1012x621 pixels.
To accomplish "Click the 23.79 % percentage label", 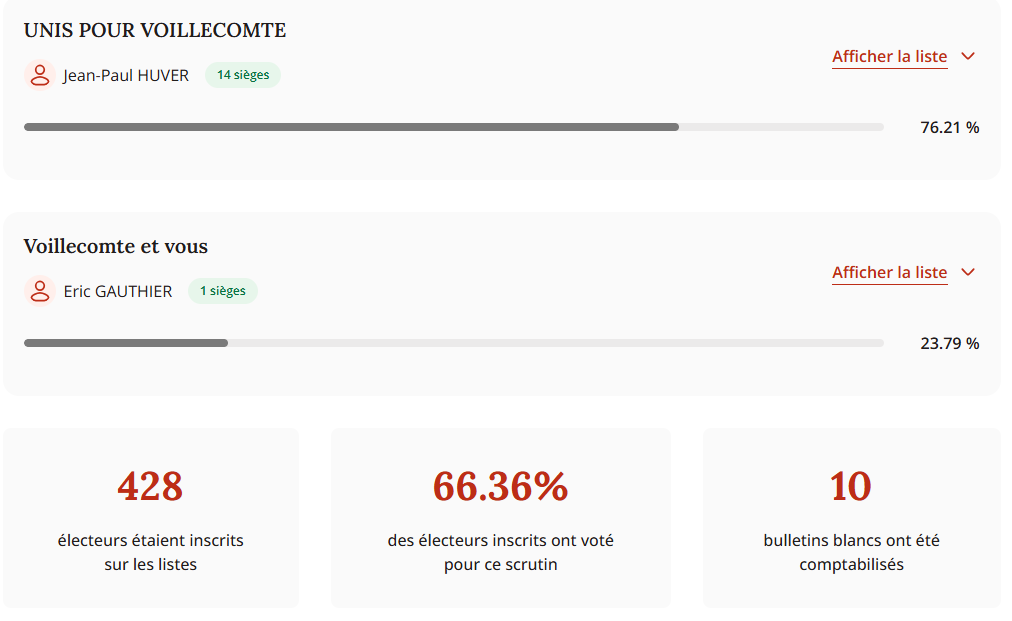I will pyautogui.click(x=949, y=344).
